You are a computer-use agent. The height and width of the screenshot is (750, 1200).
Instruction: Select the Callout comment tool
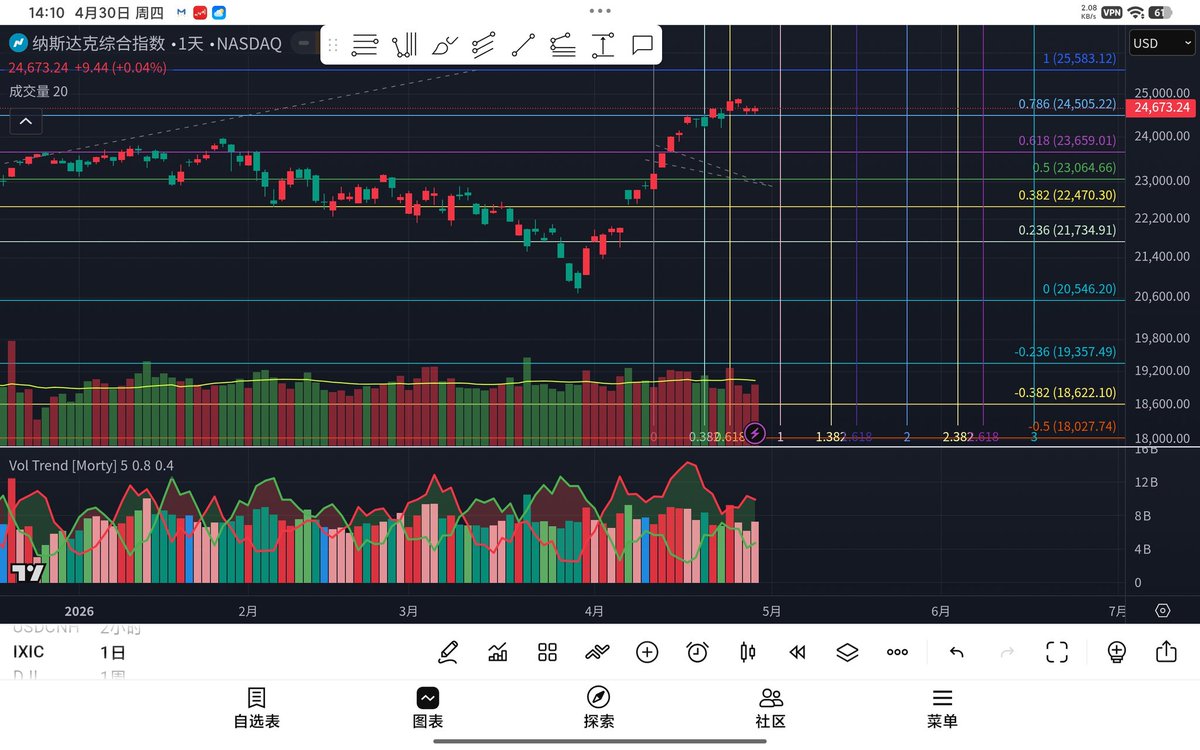tap(642, 45)
